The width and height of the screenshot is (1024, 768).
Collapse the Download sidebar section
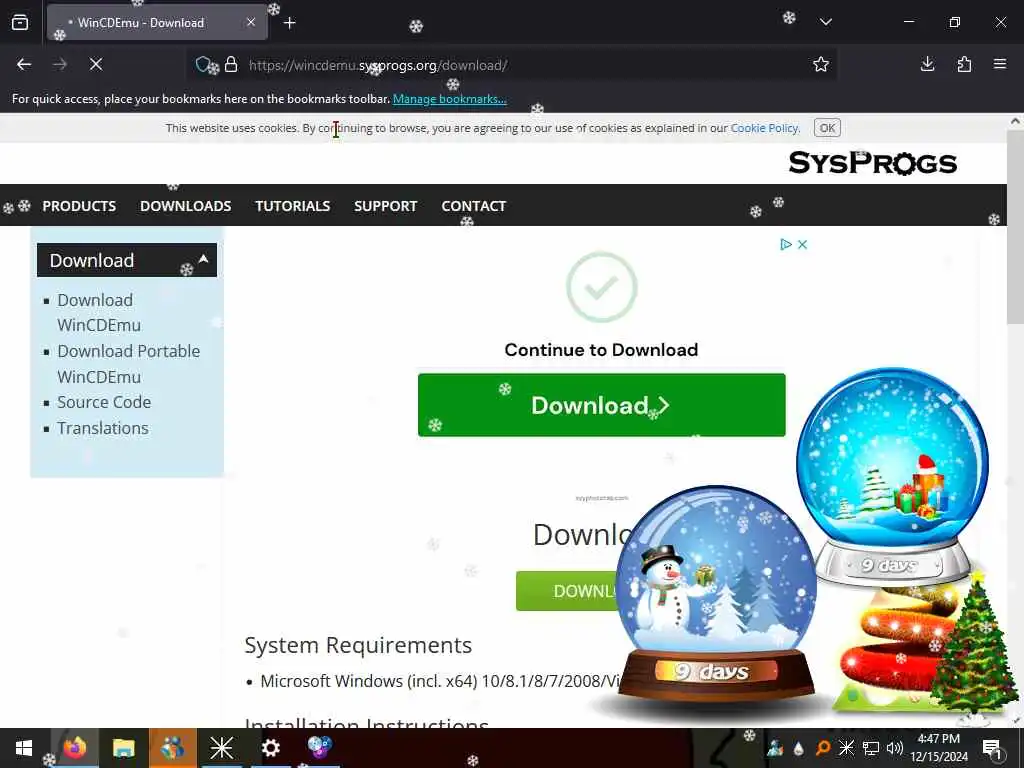(x=203, y=259)
